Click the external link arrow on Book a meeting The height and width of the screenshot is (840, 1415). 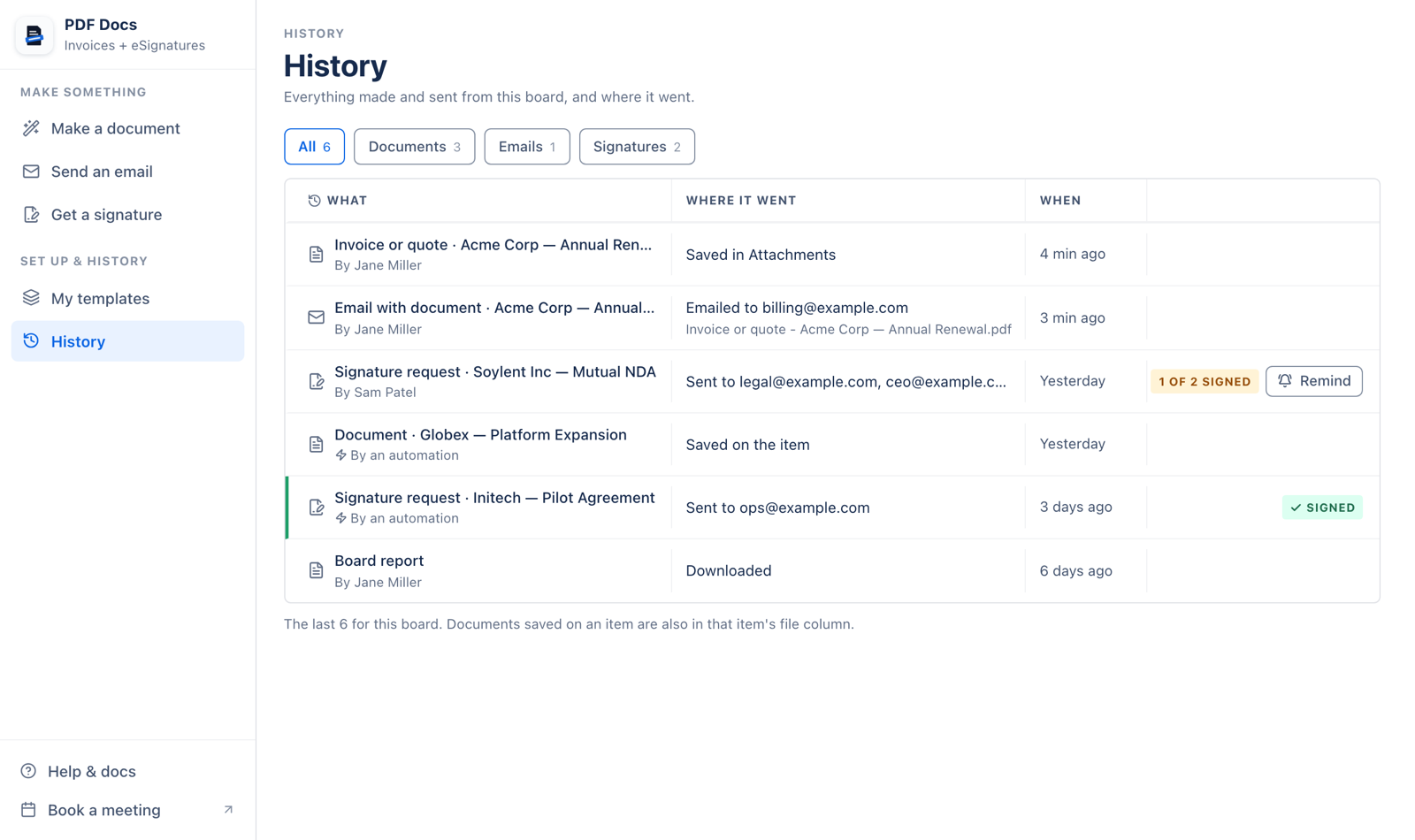coord(228,810)
